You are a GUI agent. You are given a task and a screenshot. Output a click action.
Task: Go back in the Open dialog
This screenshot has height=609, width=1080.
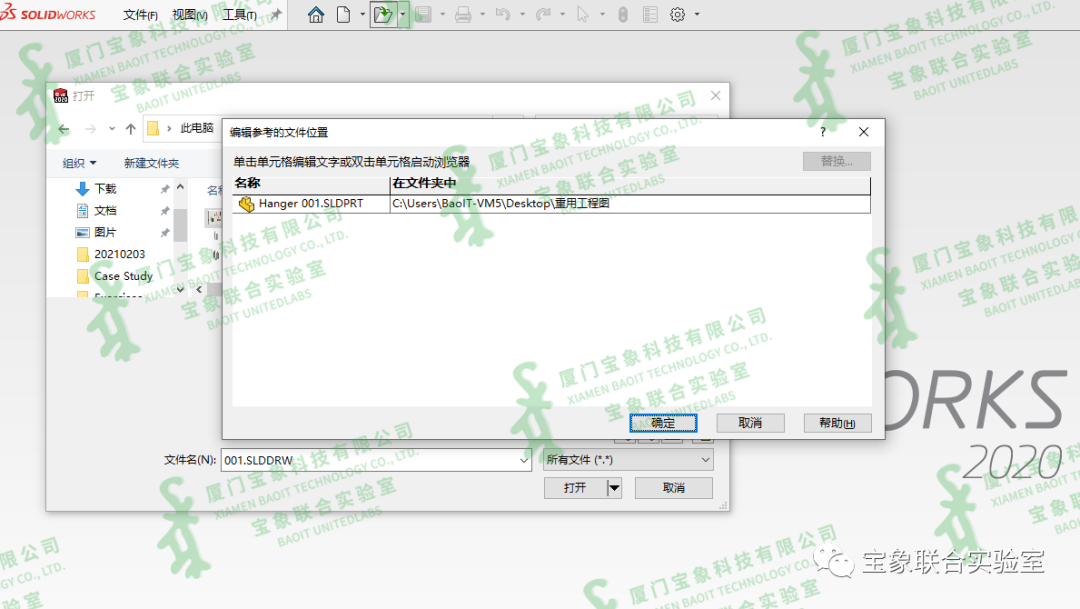pyautogui.click(x=64, y=129)
